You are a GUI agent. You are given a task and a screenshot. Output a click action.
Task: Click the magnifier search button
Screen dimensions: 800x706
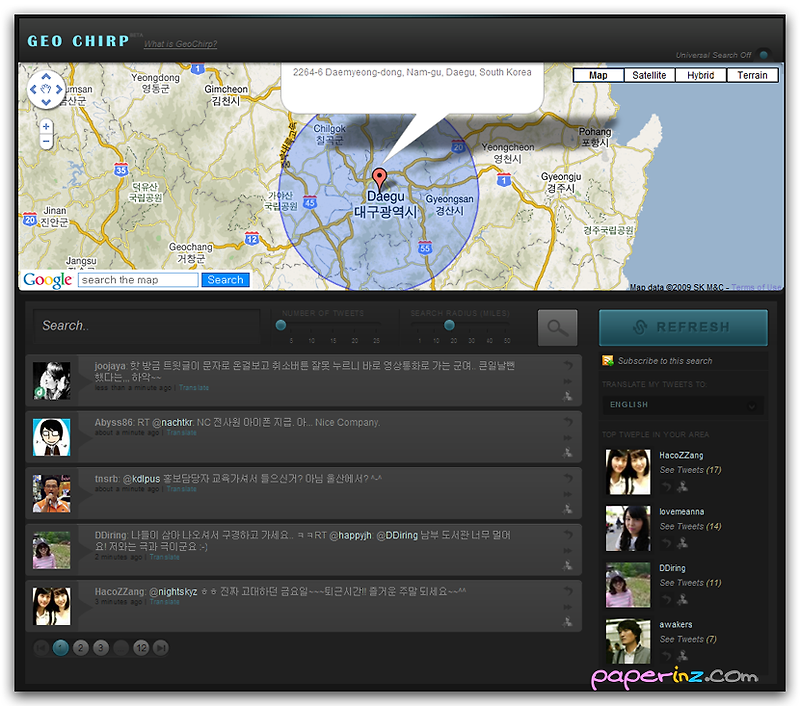tap(558, 327)
